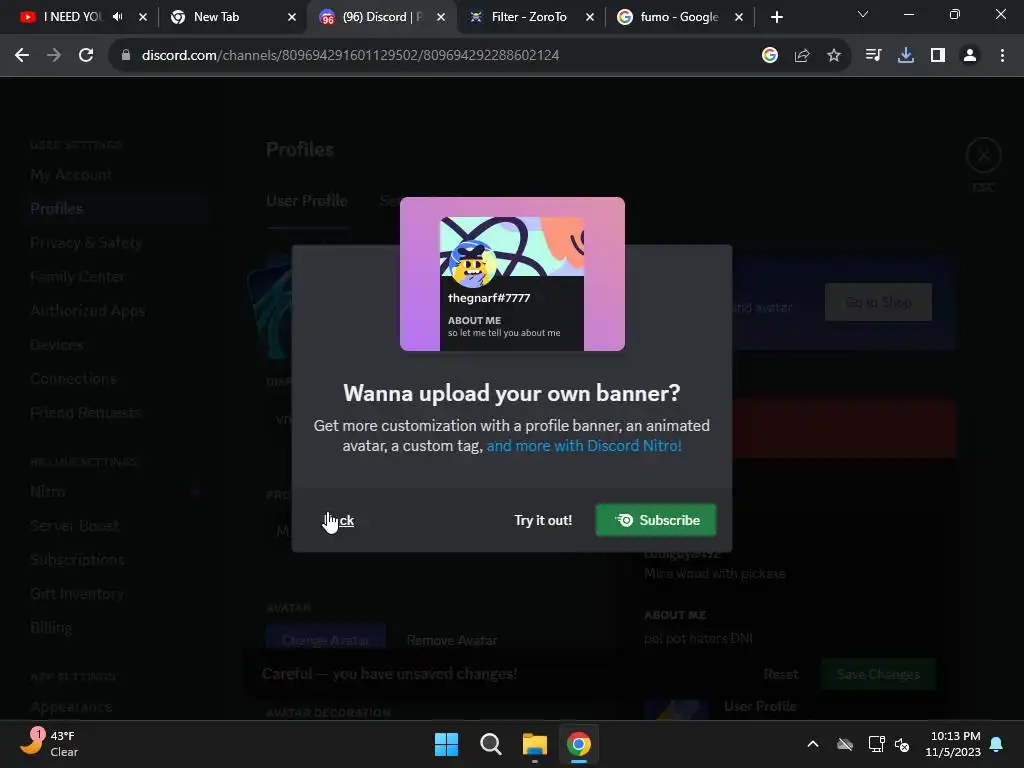Image resolution: width=1024 pixels, height=768 pixels.
Task: Open Server Boost settings
Action: [x=74, y=525]
